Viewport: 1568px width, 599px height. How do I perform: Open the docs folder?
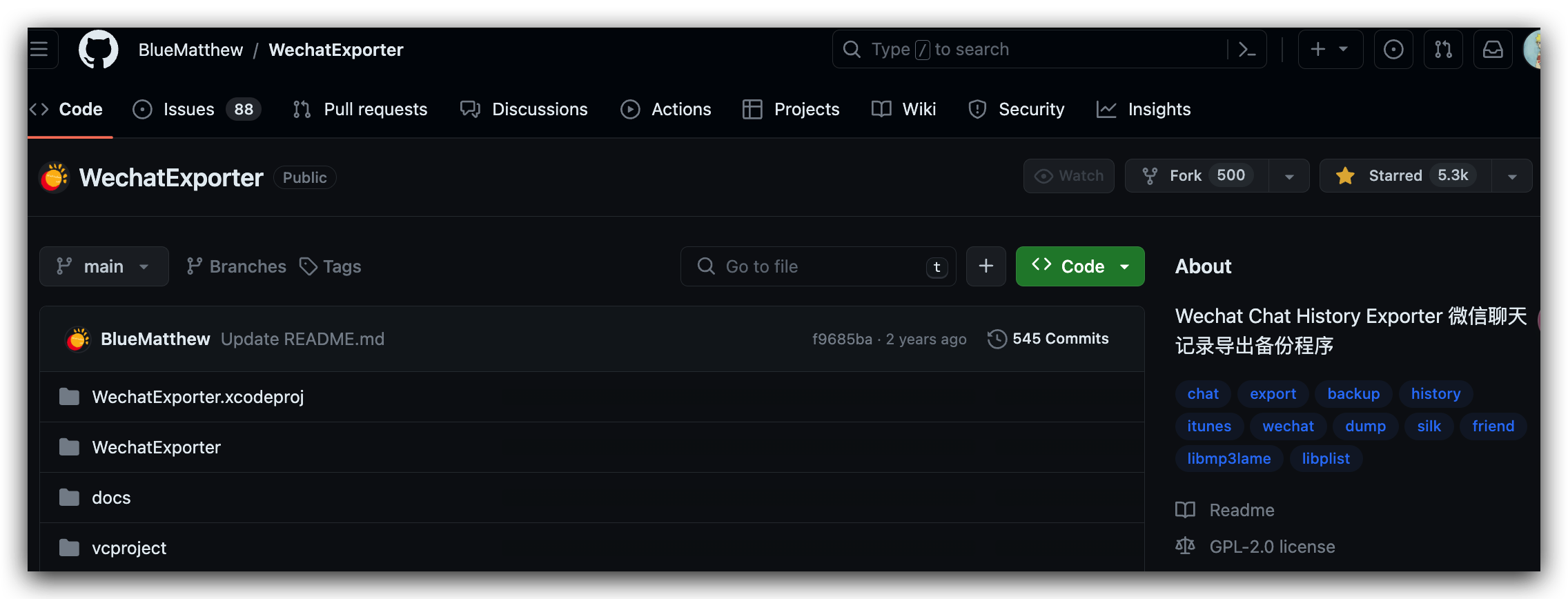pyautogui.click(x=111, y=498)
